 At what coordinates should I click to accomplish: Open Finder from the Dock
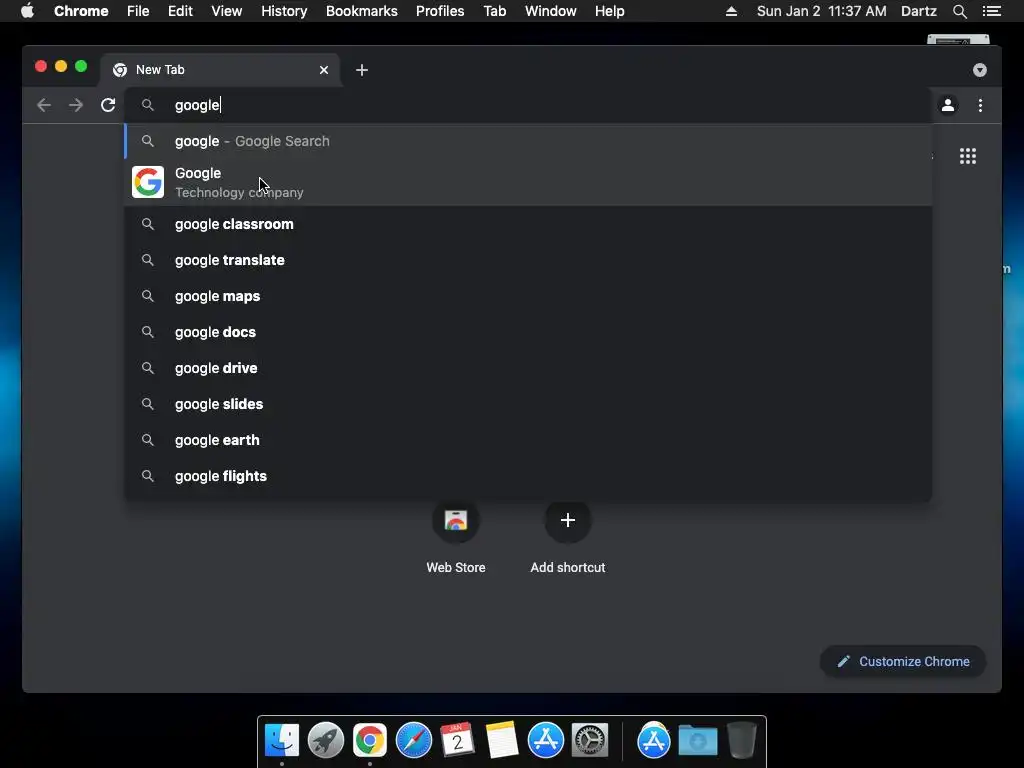tap(282, 741)
